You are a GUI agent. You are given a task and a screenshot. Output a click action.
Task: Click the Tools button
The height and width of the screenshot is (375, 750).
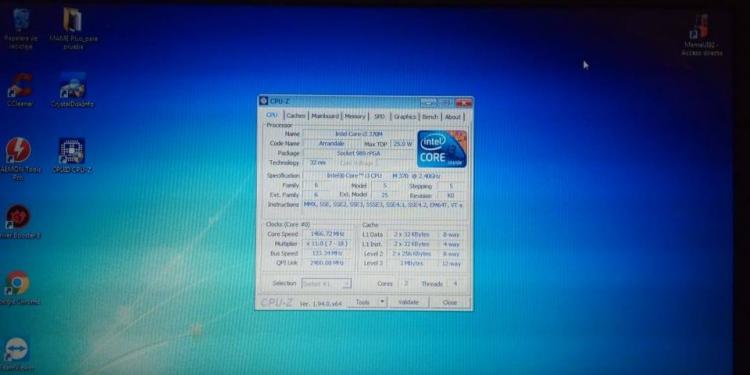363,302
